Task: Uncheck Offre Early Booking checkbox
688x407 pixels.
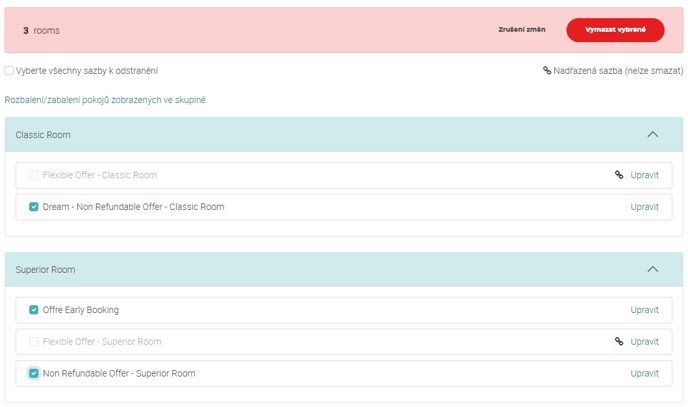Action: 34,310
